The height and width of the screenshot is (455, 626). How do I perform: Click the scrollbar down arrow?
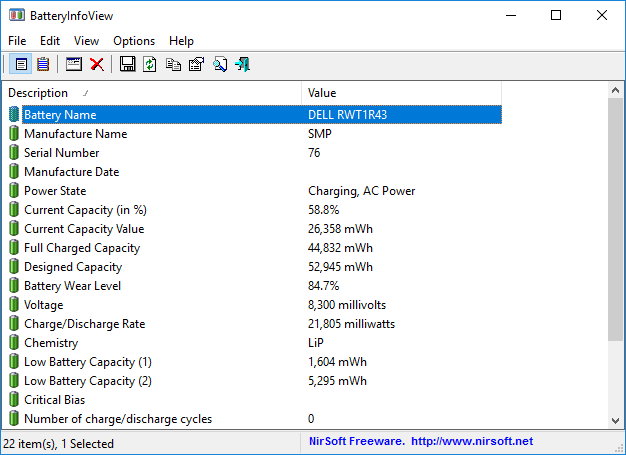tap(615, 421)
